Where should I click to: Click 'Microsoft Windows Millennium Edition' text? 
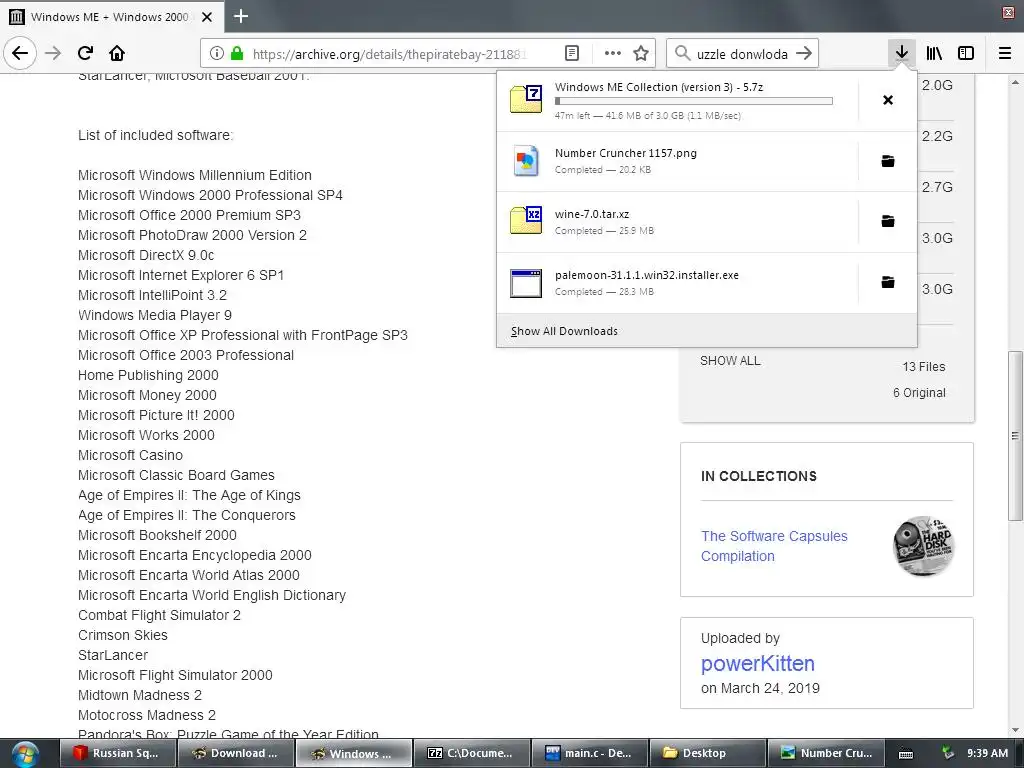(195, 175)
